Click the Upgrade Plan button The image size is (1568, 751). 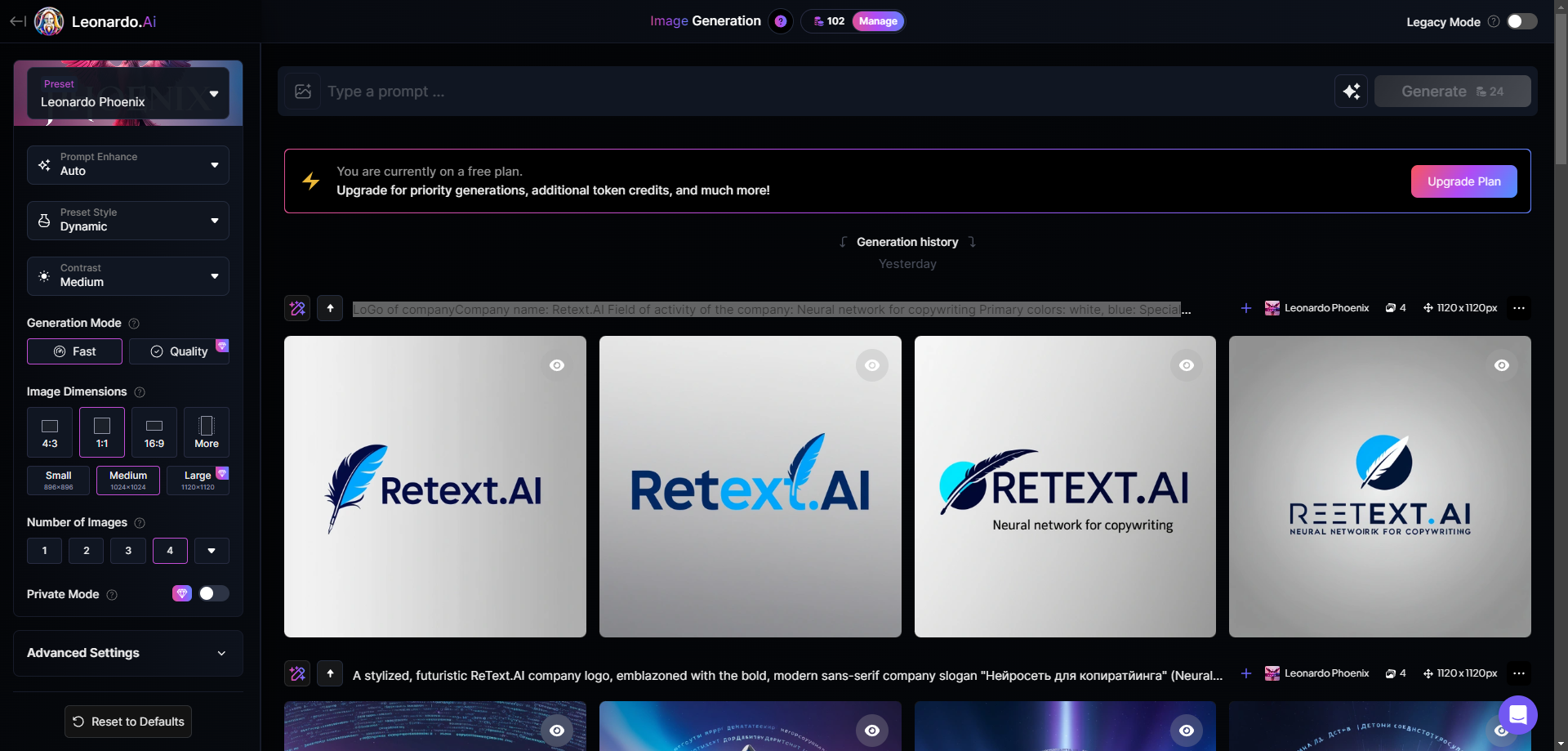pyautogui.click(x=1463, y=181)
